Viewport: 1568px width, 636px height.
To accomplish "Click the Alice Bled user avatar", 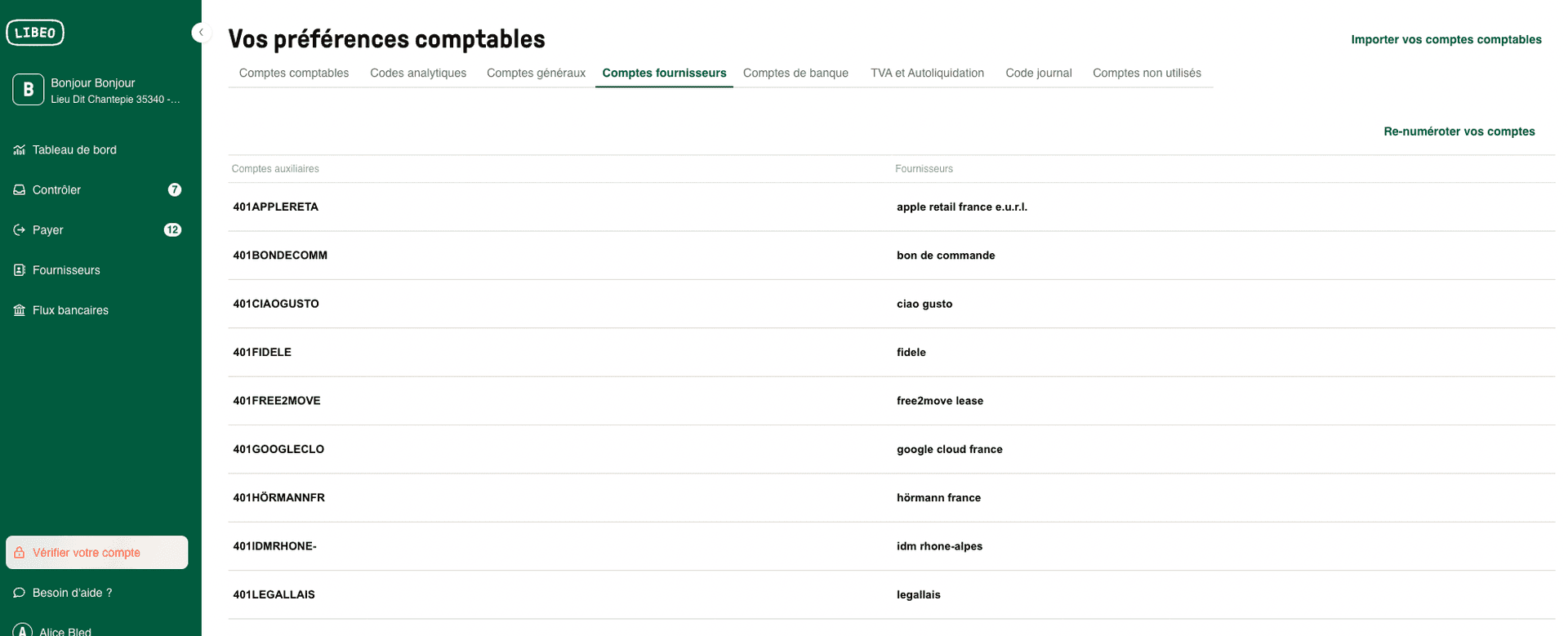I will coord(23,630).
